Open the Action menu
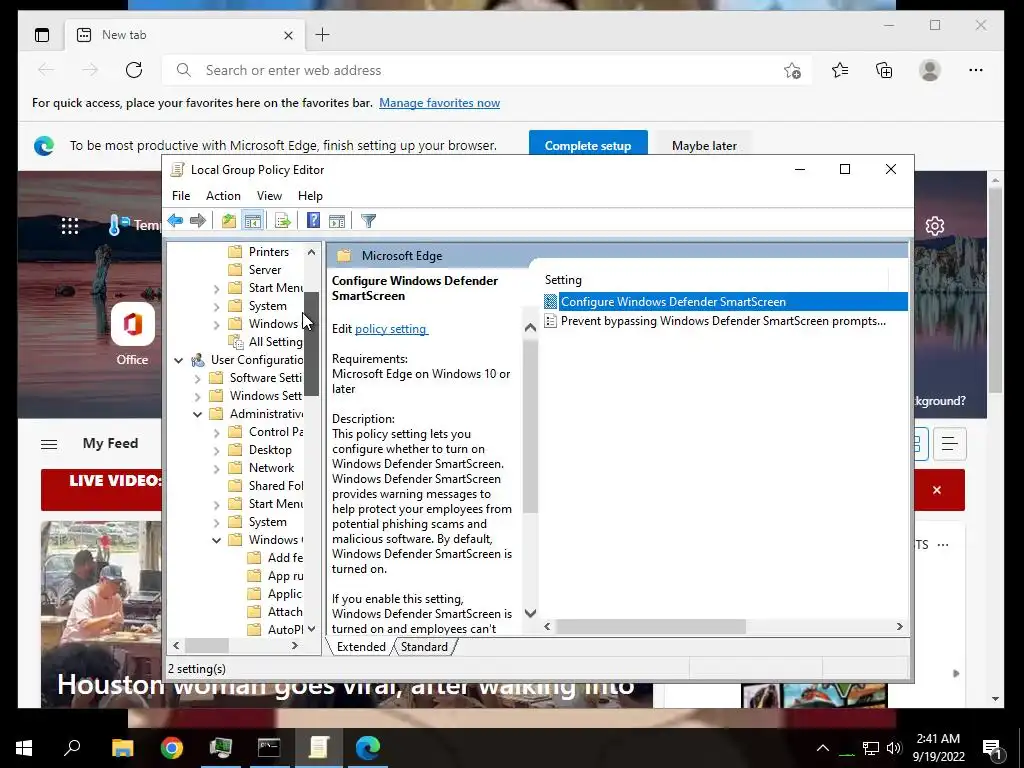 pyautogui.click(x=223, y=196)
